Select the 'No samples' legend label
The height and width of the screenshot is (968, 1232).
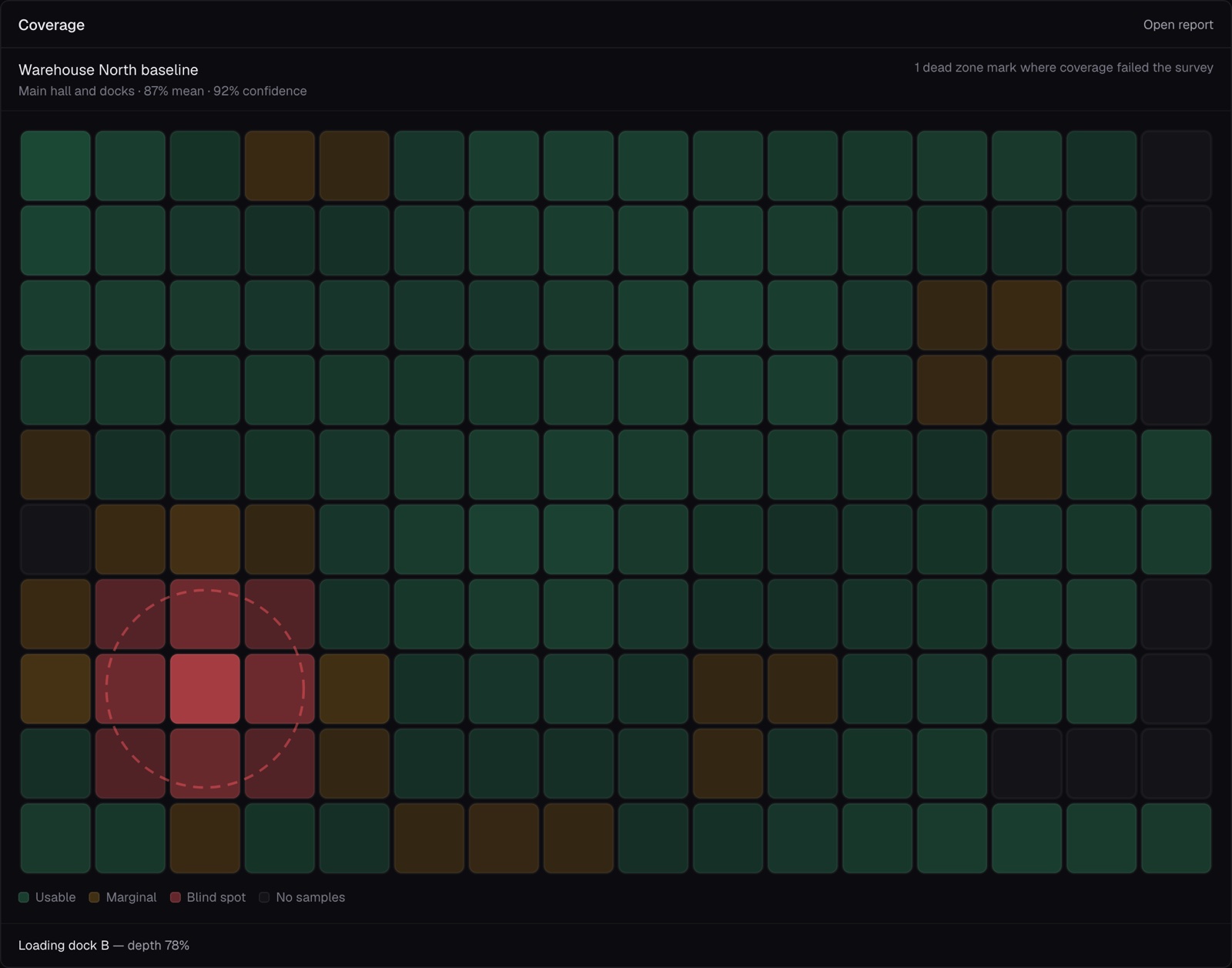pos(310,897)
